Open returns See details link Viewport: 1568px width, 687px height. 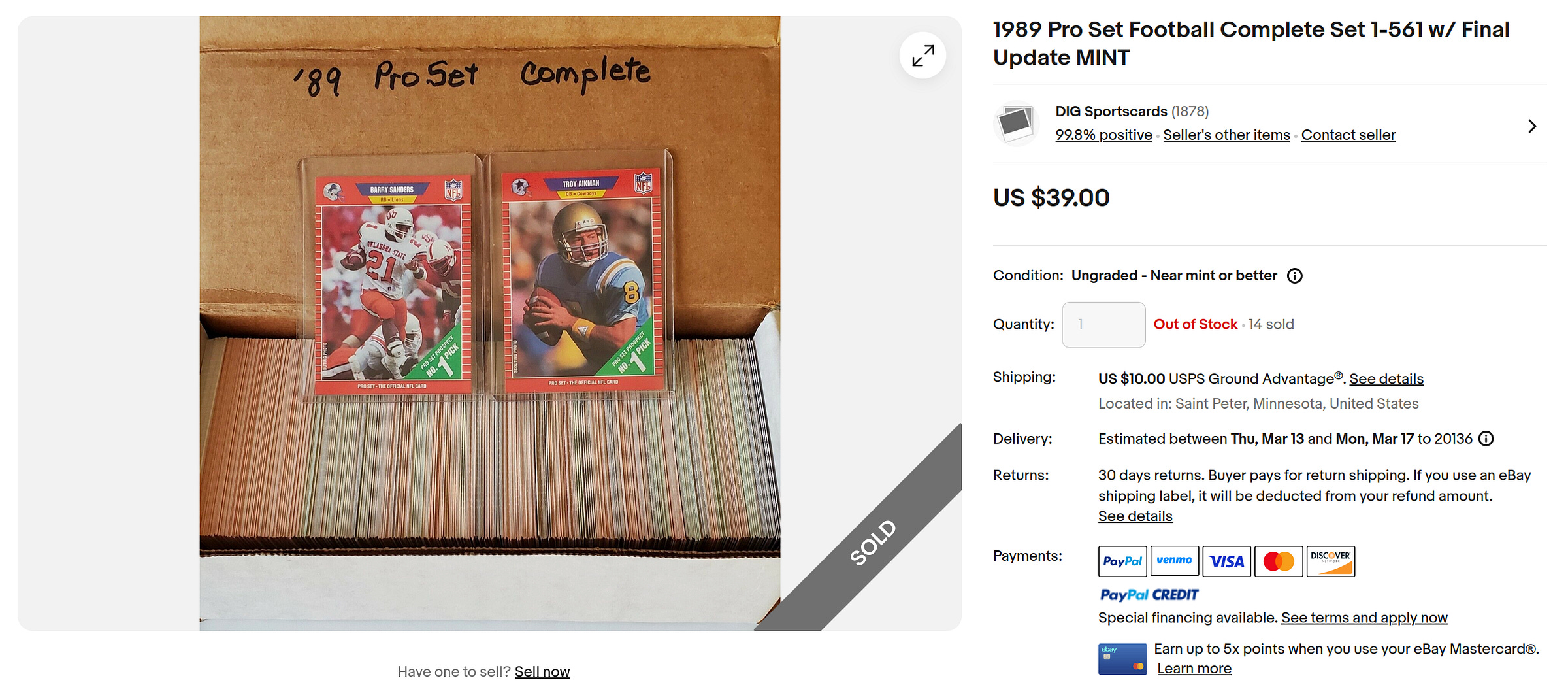click(1135, 516)
